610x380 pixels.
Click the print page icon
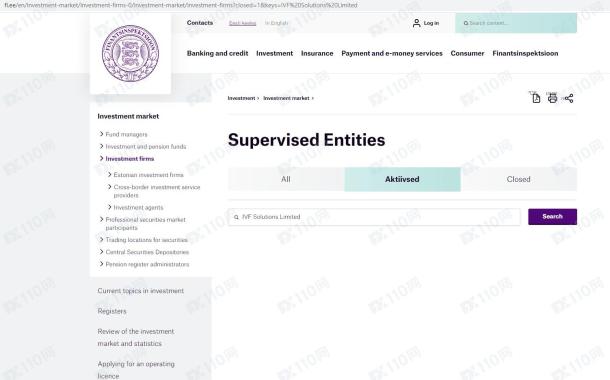tap(552, 98)
